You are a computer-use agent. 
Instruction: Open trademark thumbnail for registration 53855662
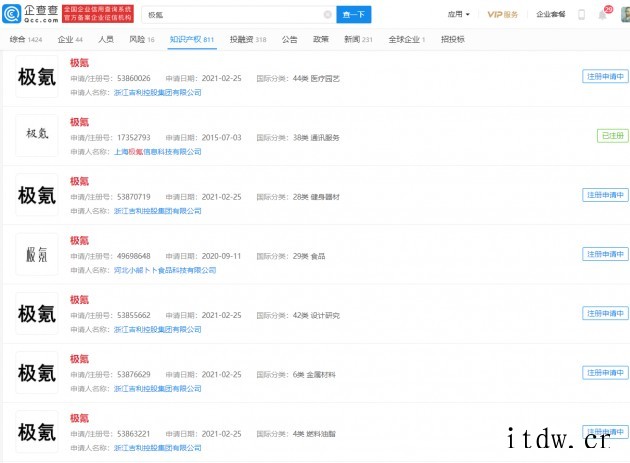[x=37, y=313]
